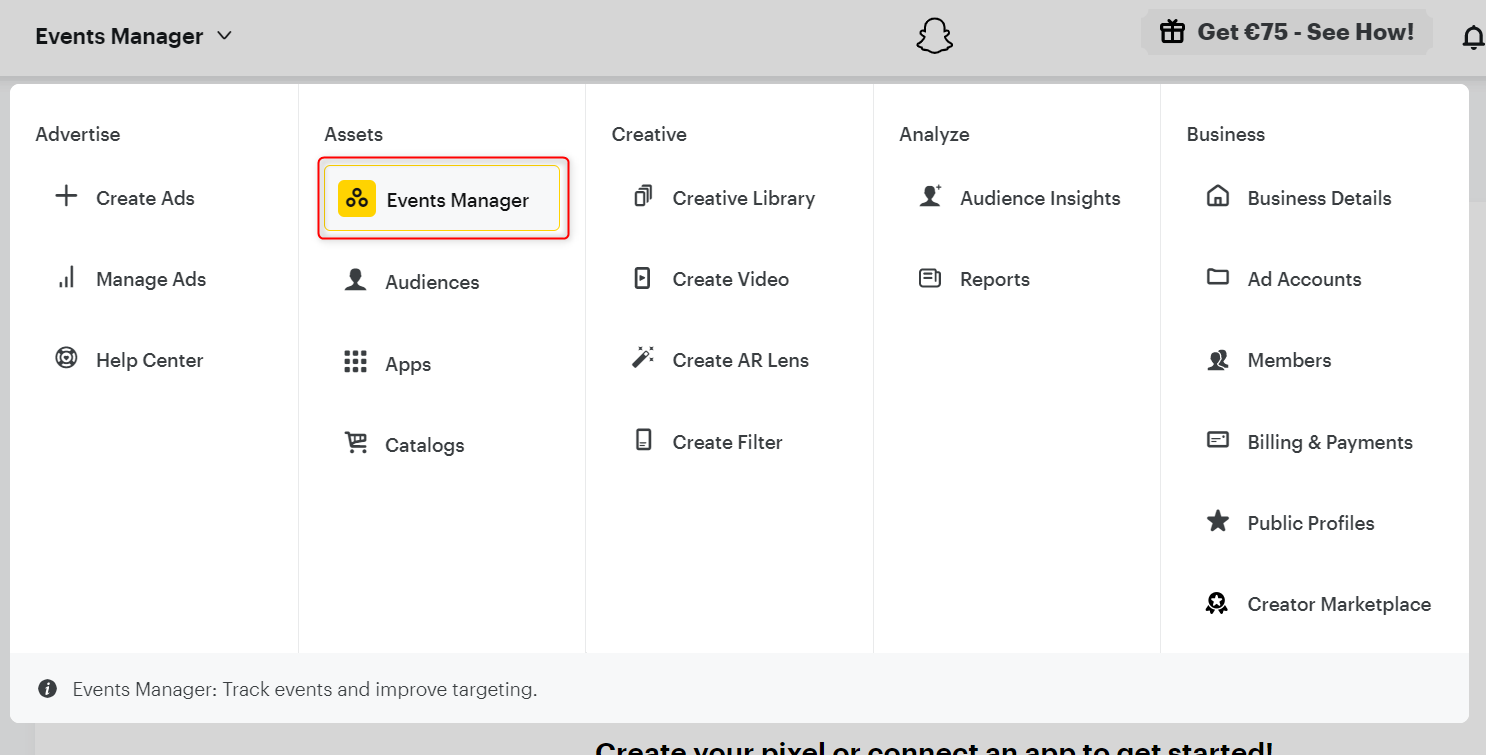
Task: Click the gift icon in the promo banner
Action: (x=1172, y=32)
